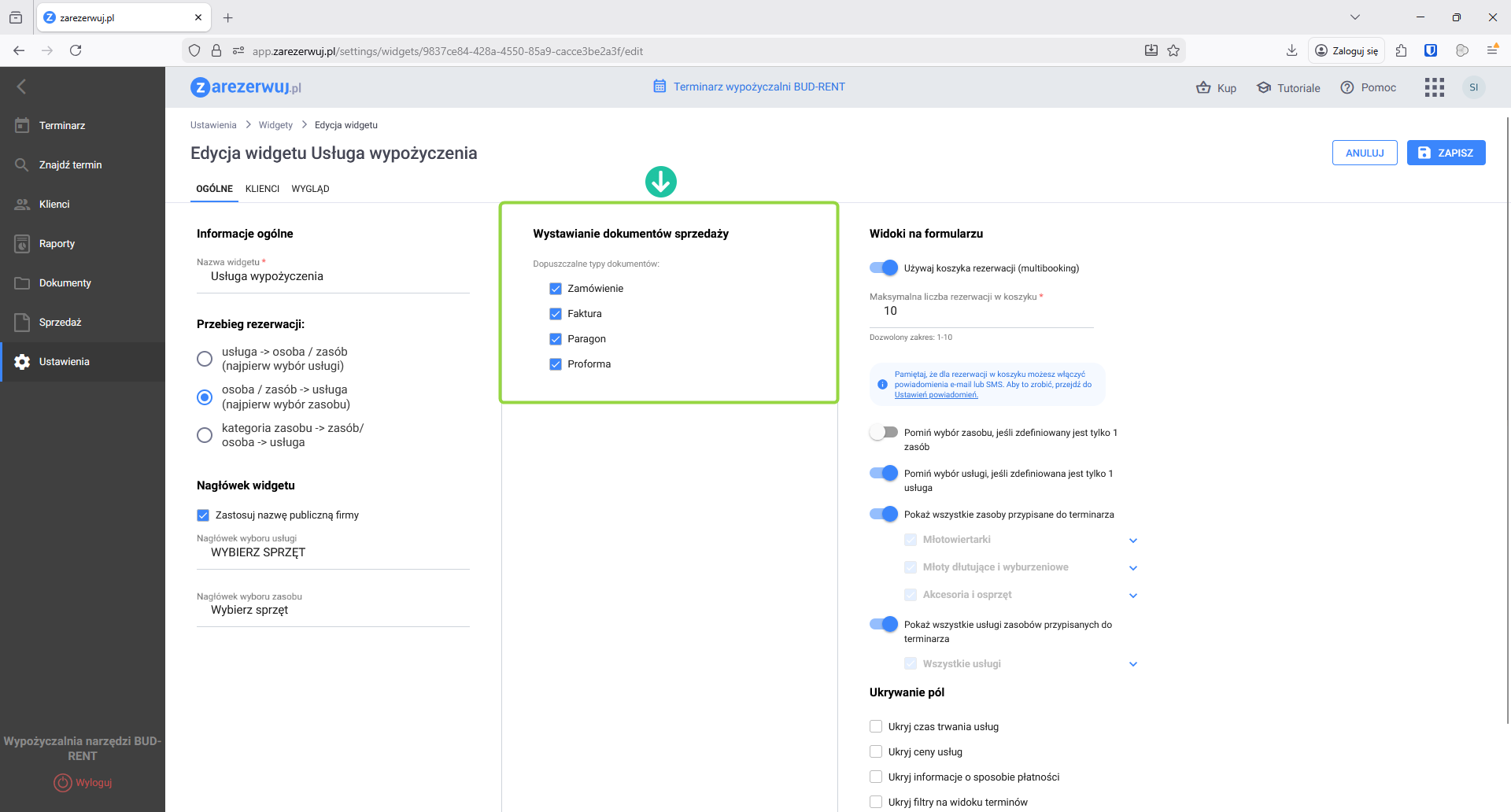Click the Nazwa widgetu input field

click(332, 277)
